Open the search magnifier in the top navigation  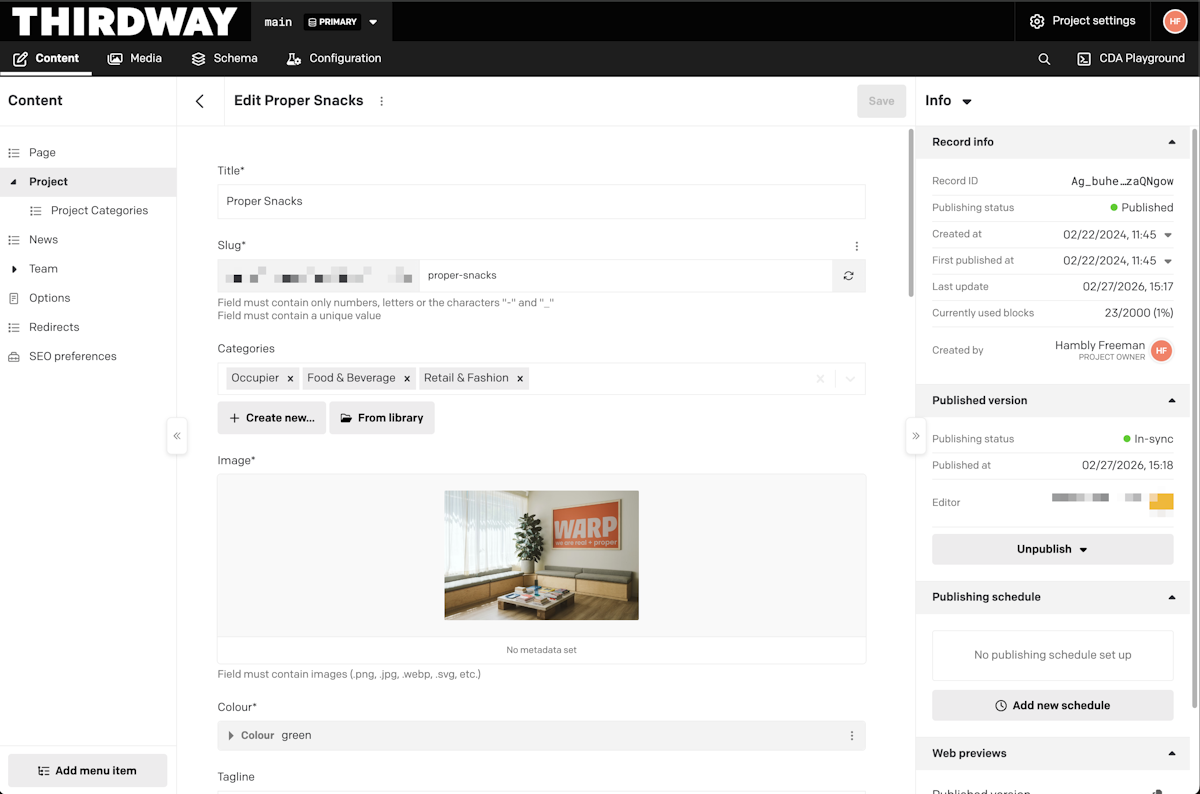1044,59
